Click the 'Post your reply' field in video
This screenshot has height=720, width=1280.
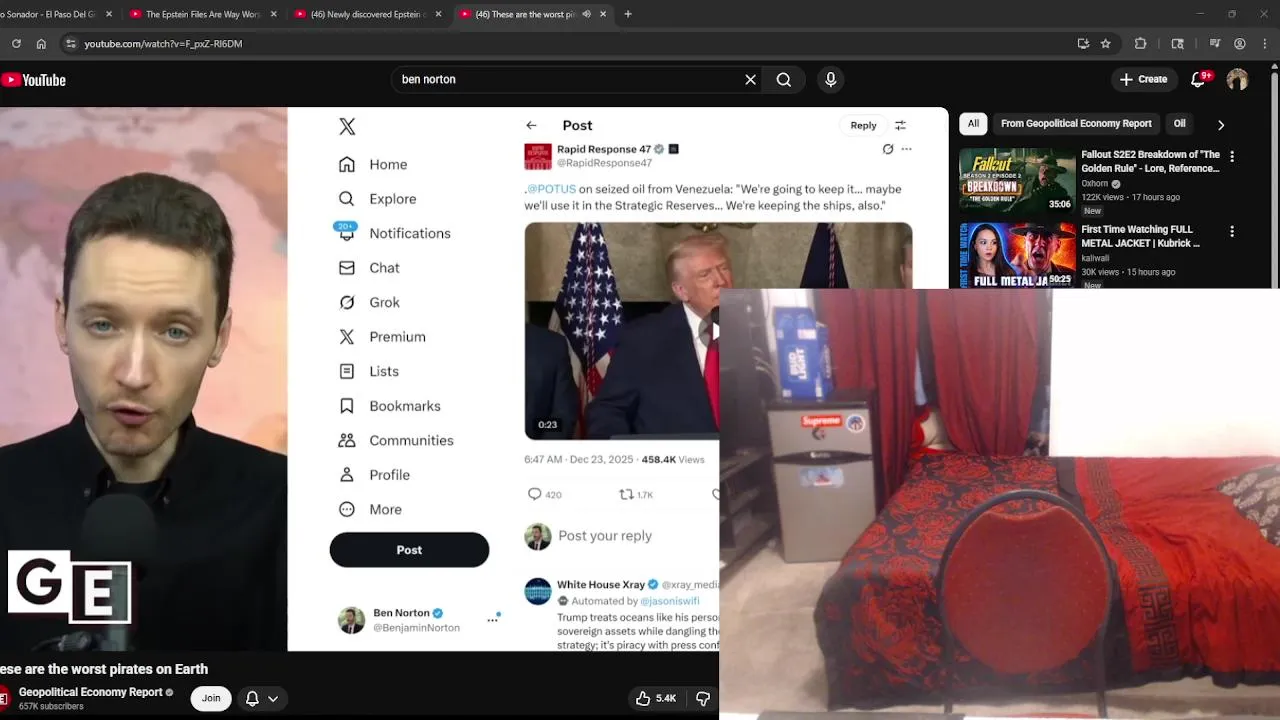point(605,536)
